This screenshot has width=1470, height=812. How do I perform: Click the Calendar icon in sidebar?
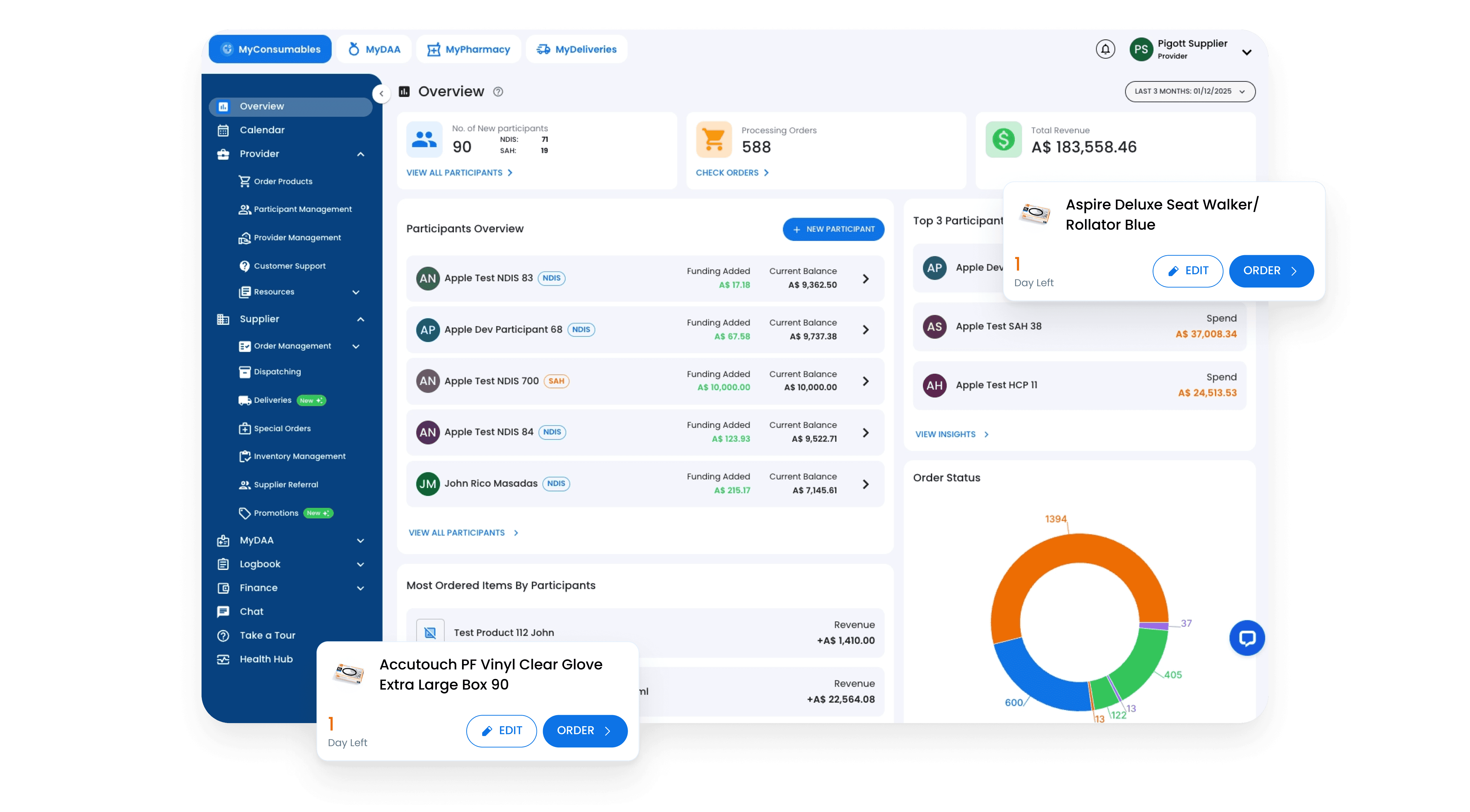point(223,130)
